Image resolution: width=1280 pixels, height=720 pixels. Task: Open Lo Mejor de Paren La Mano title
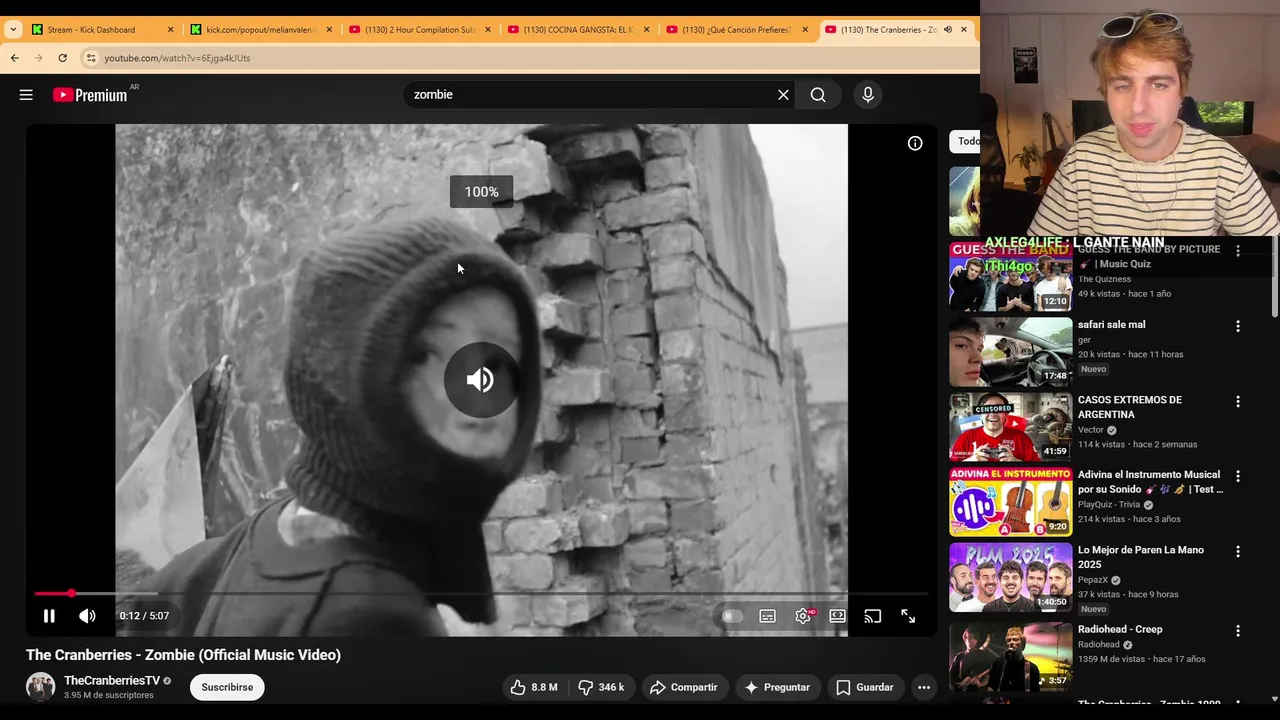1141,557
